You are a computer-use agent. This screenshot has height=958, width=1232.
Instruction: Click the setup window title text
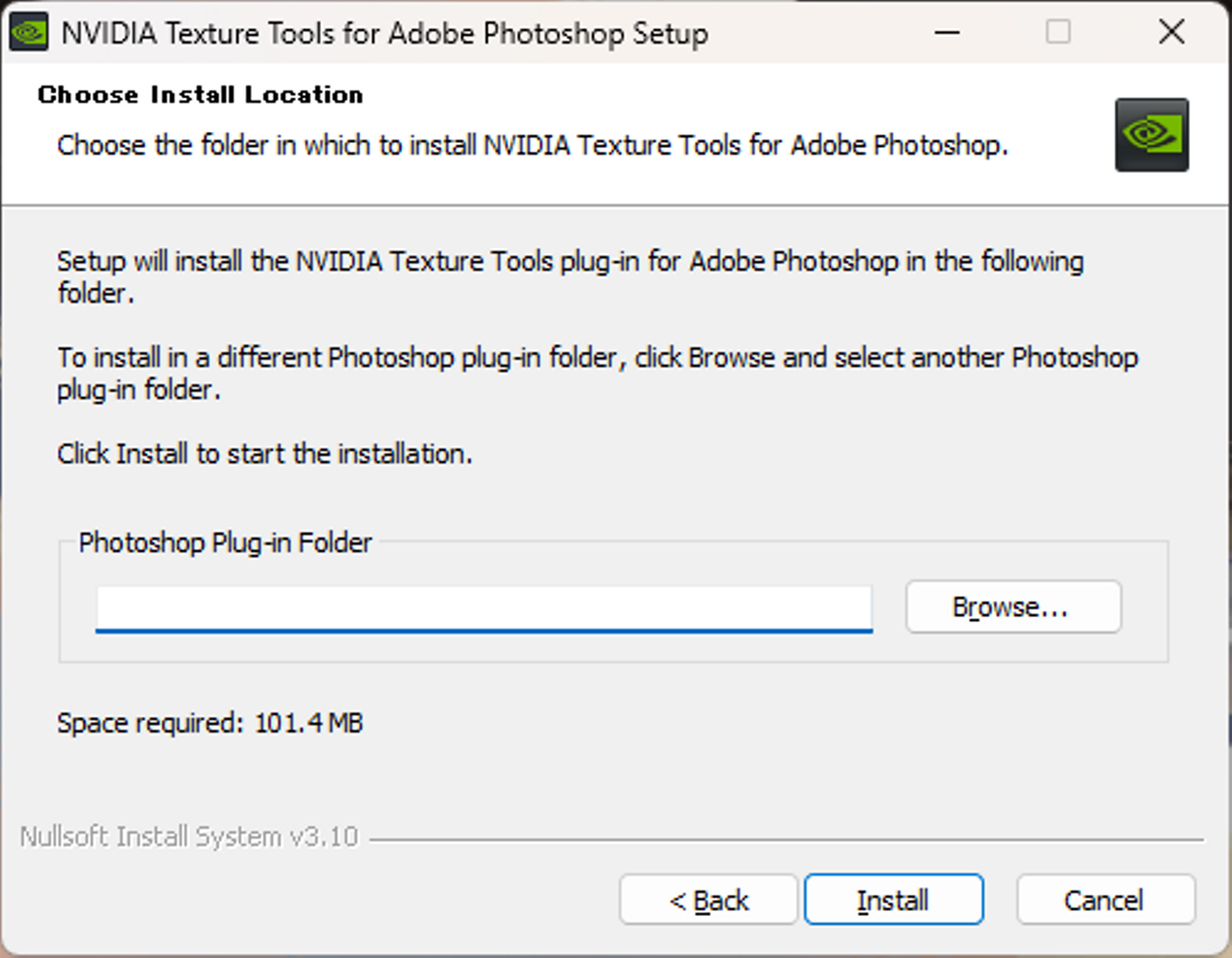(x=385, y=33)
